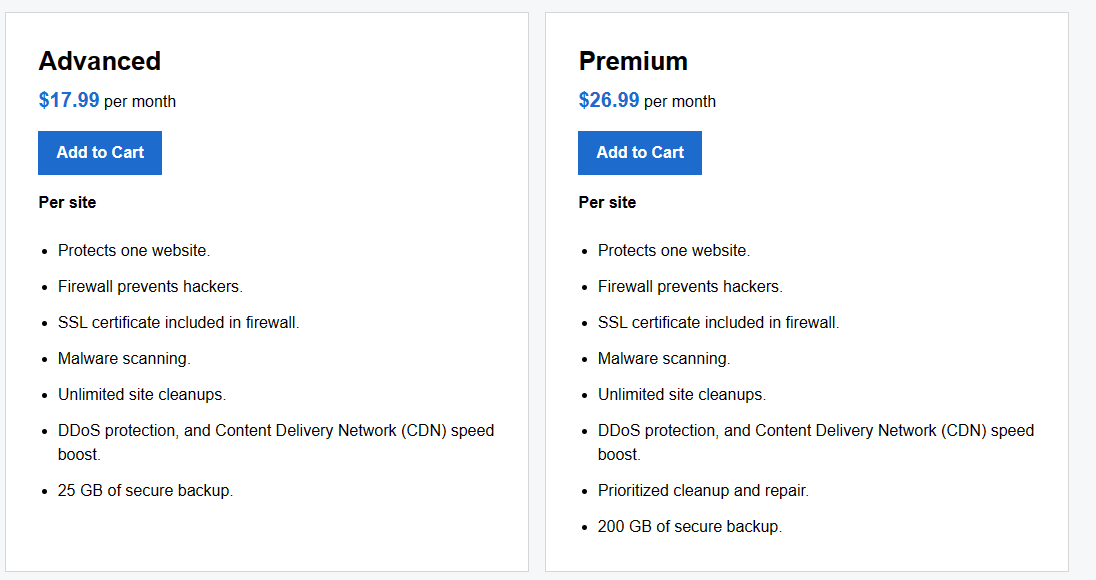The width and height of the screenshot is (1096, 580).
Task: Click the Per site label under Premium
Action: pyautogui.click(x=607, y=202)
